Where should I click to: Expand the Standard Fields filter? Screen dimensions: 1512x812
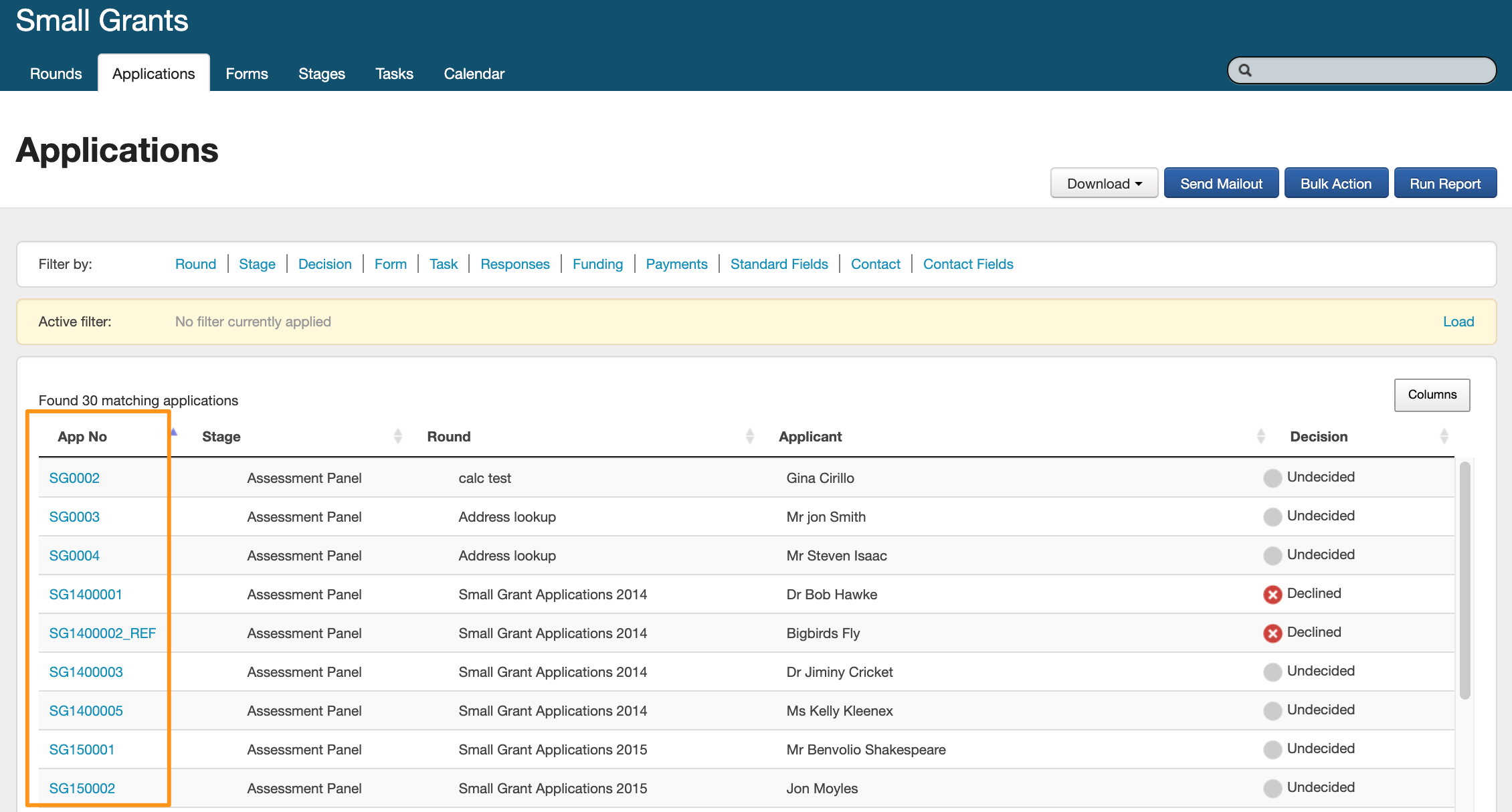(779, 264)
